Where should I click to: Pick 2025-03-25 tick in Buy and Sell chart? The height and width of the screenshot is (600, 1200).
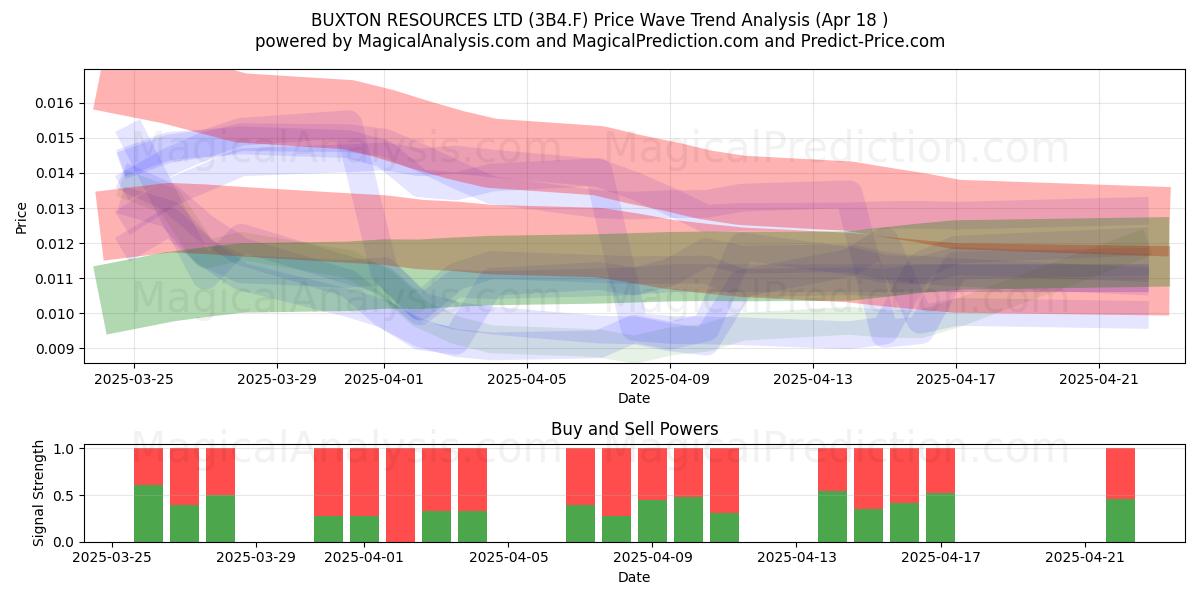(113, 559)
